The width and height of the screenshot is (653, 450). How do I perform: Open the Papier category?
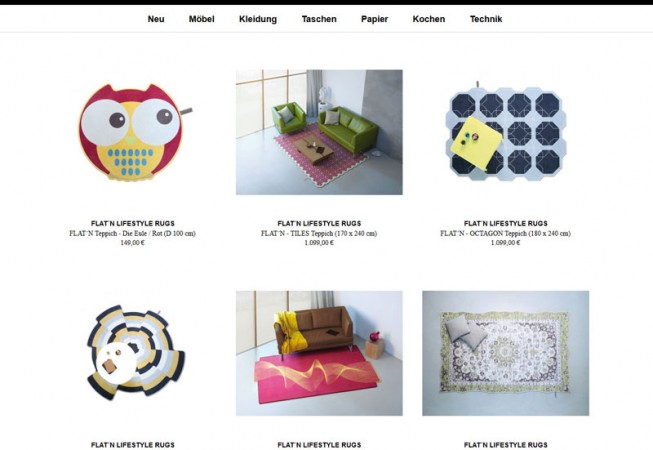(x=374, y=19)
